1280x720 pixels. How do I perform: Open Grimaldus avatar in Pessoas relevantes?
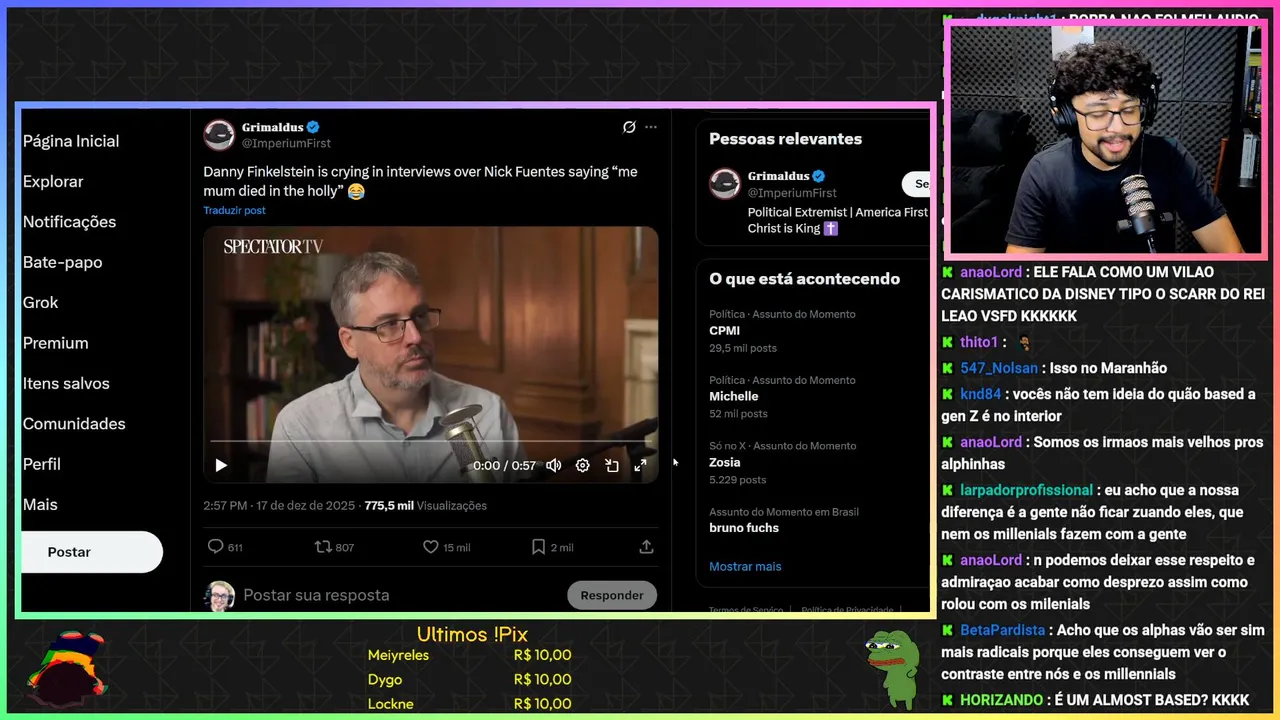click(x=725, y=184)
